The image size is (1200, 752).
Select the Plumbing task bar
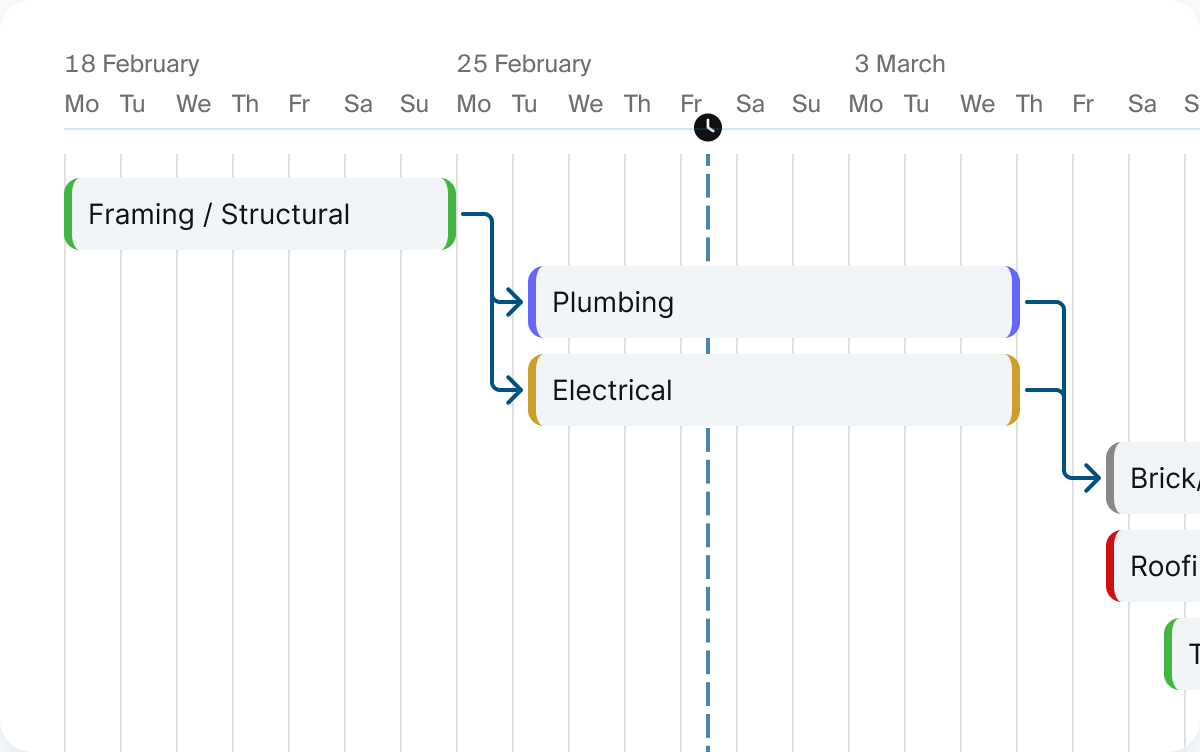point(770,302)
